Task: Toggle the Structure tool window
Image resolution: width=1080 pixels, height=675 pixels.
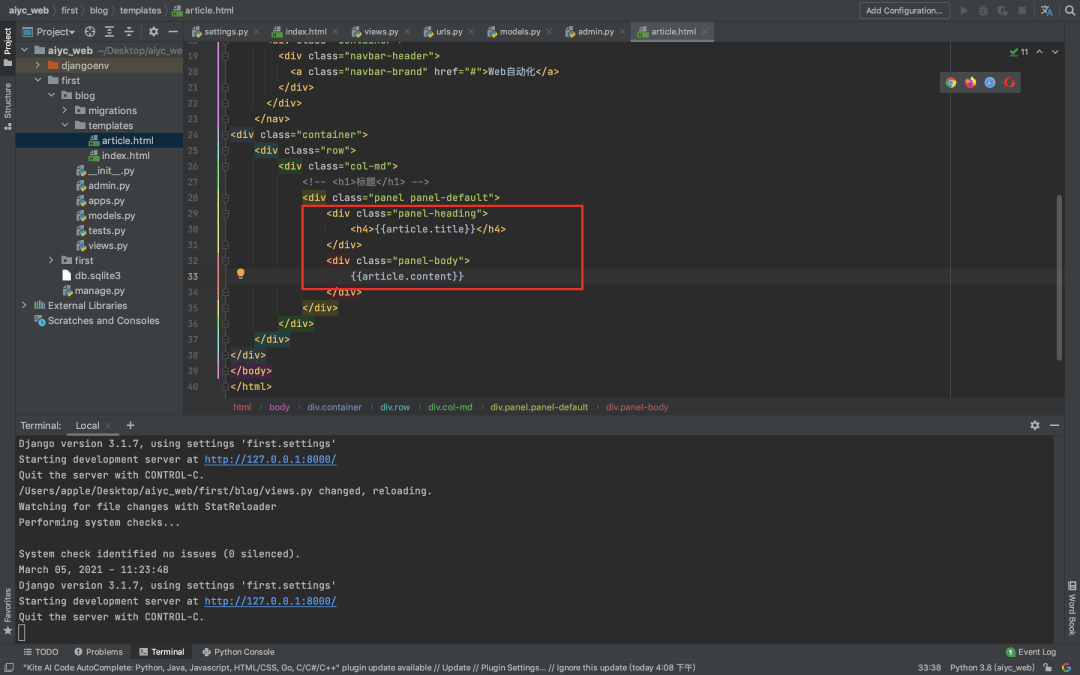Action: (7, 102)
